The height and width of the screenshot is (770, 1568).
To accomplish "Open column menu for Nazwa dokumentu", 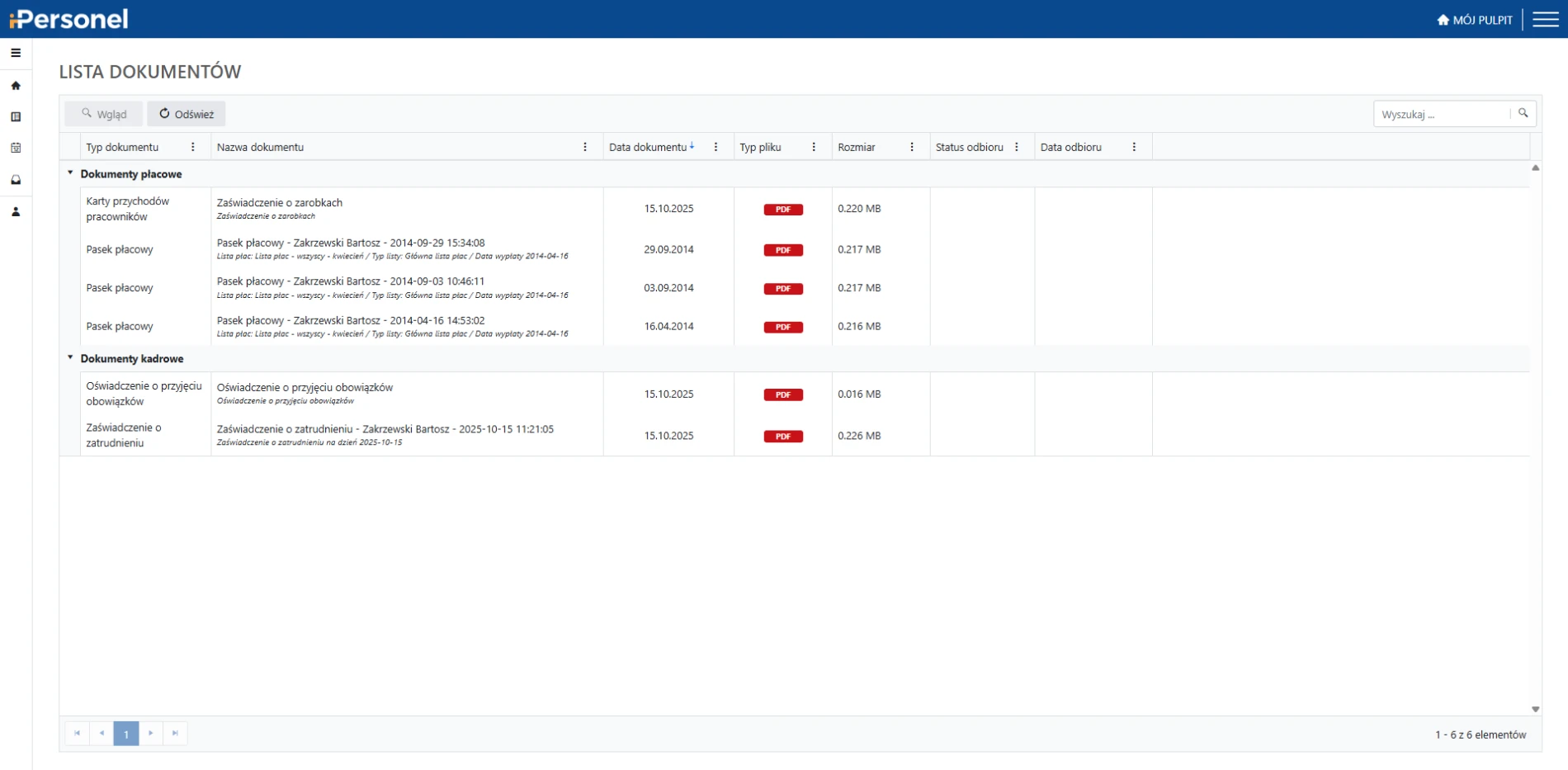I will tap(585, 147).
